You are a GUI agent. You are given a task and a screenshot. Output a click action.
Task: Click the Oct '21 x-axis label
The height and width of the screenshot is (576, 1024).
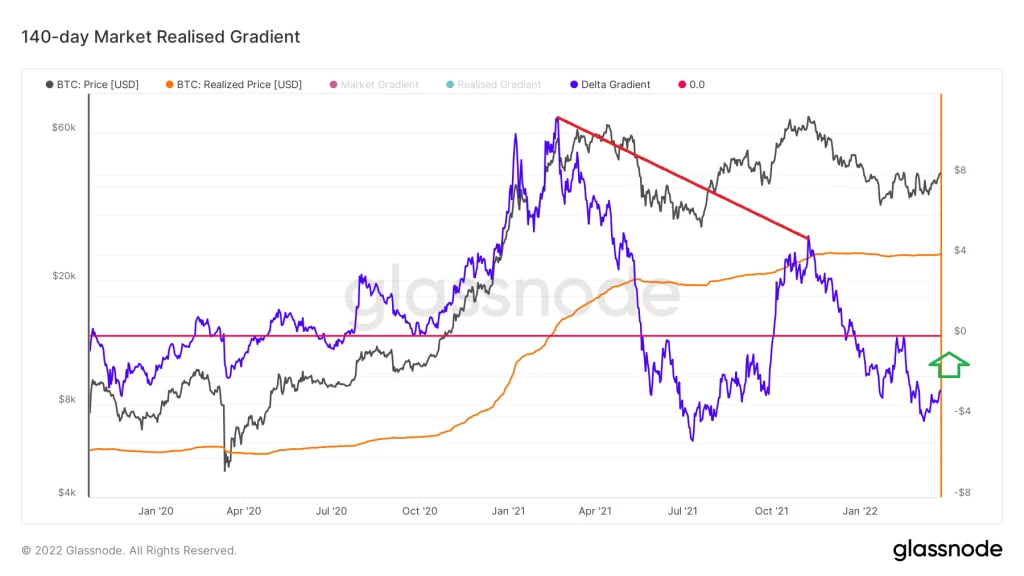pyautogui.click(x=771, y=511)
